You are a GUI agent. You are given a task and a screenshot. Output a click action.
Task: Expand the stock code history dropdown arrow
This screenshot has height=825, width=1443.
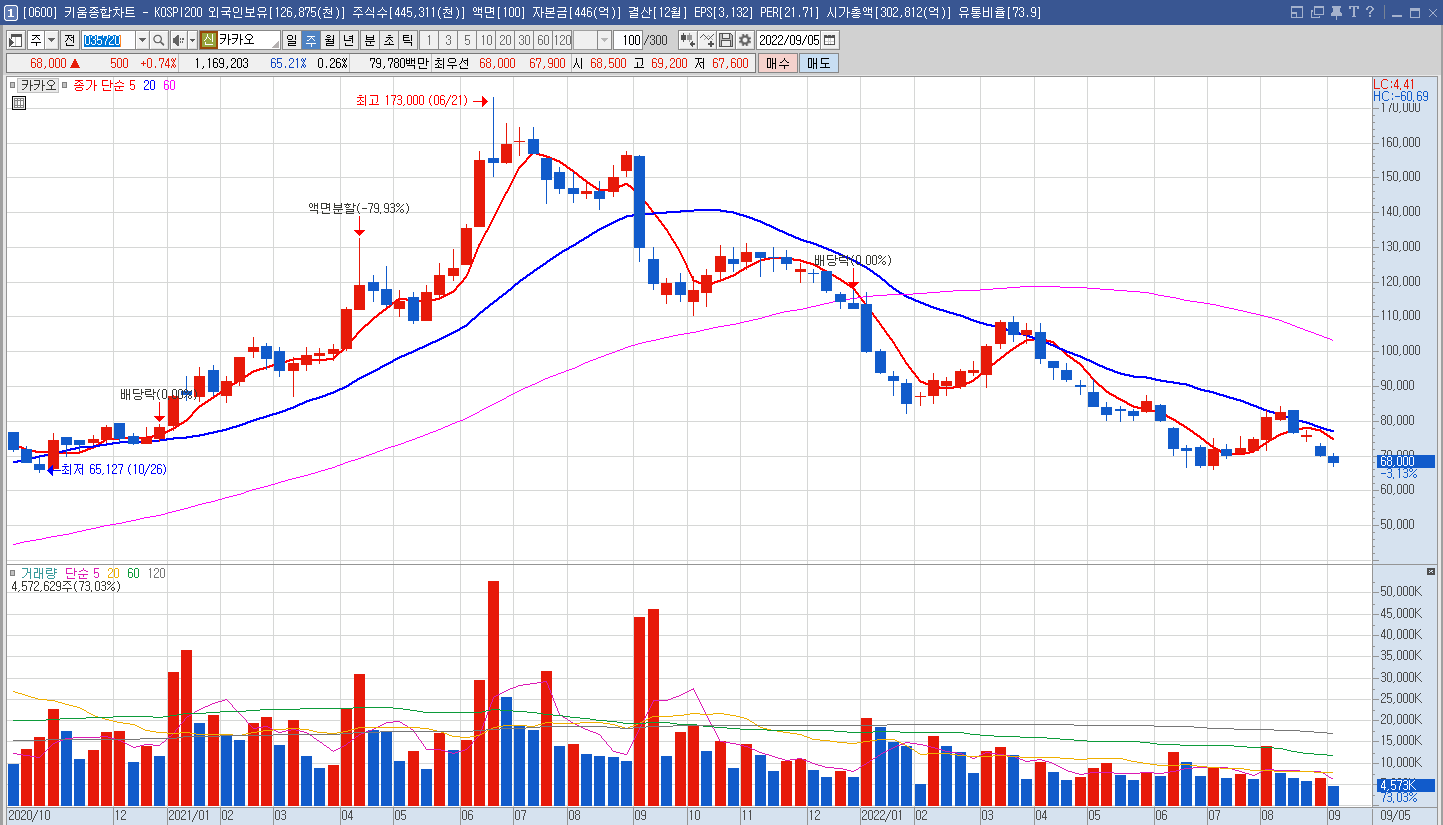pos(142,40)
